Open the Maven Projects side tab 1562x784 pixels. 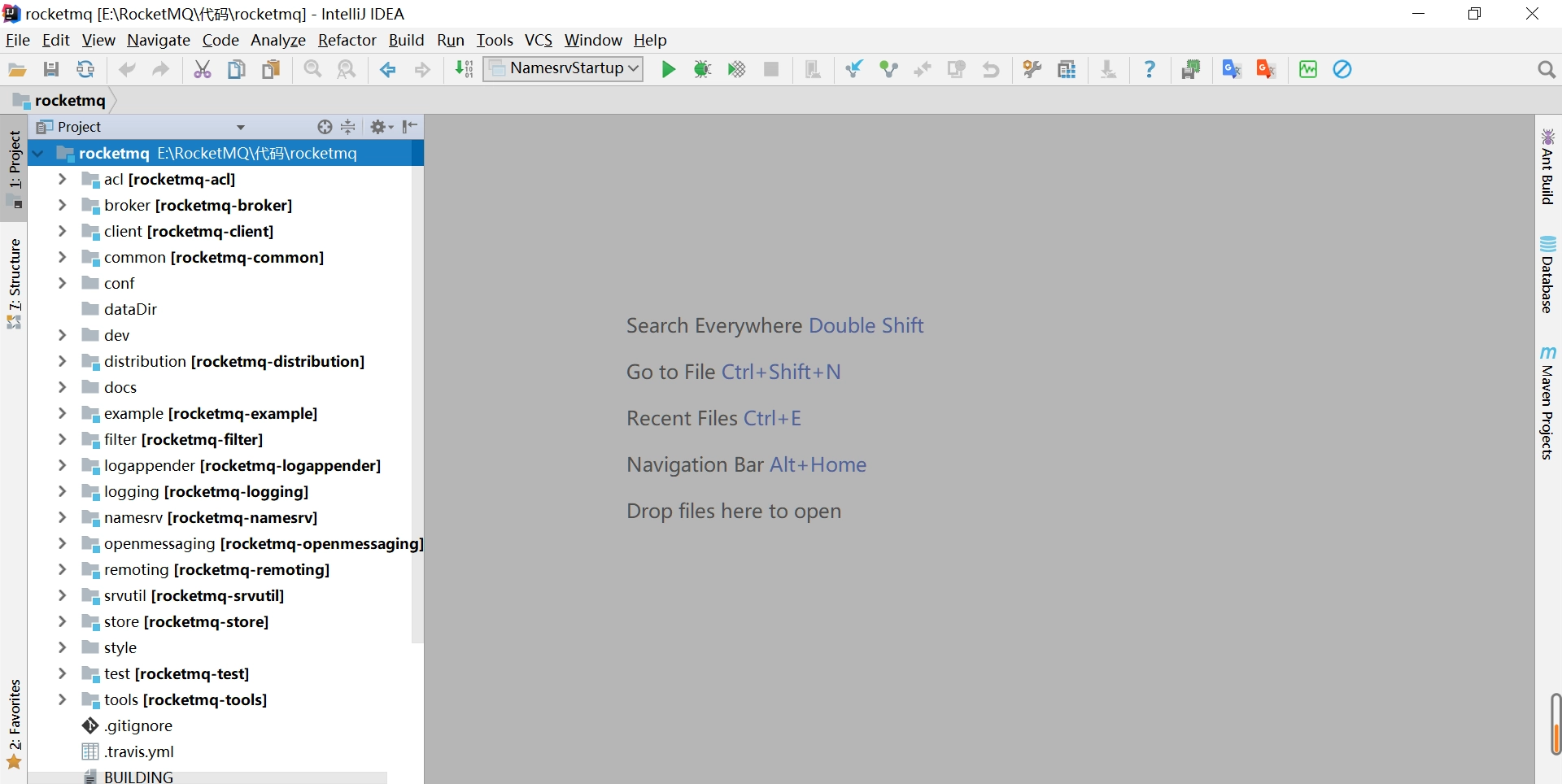tap(1547, 403)
